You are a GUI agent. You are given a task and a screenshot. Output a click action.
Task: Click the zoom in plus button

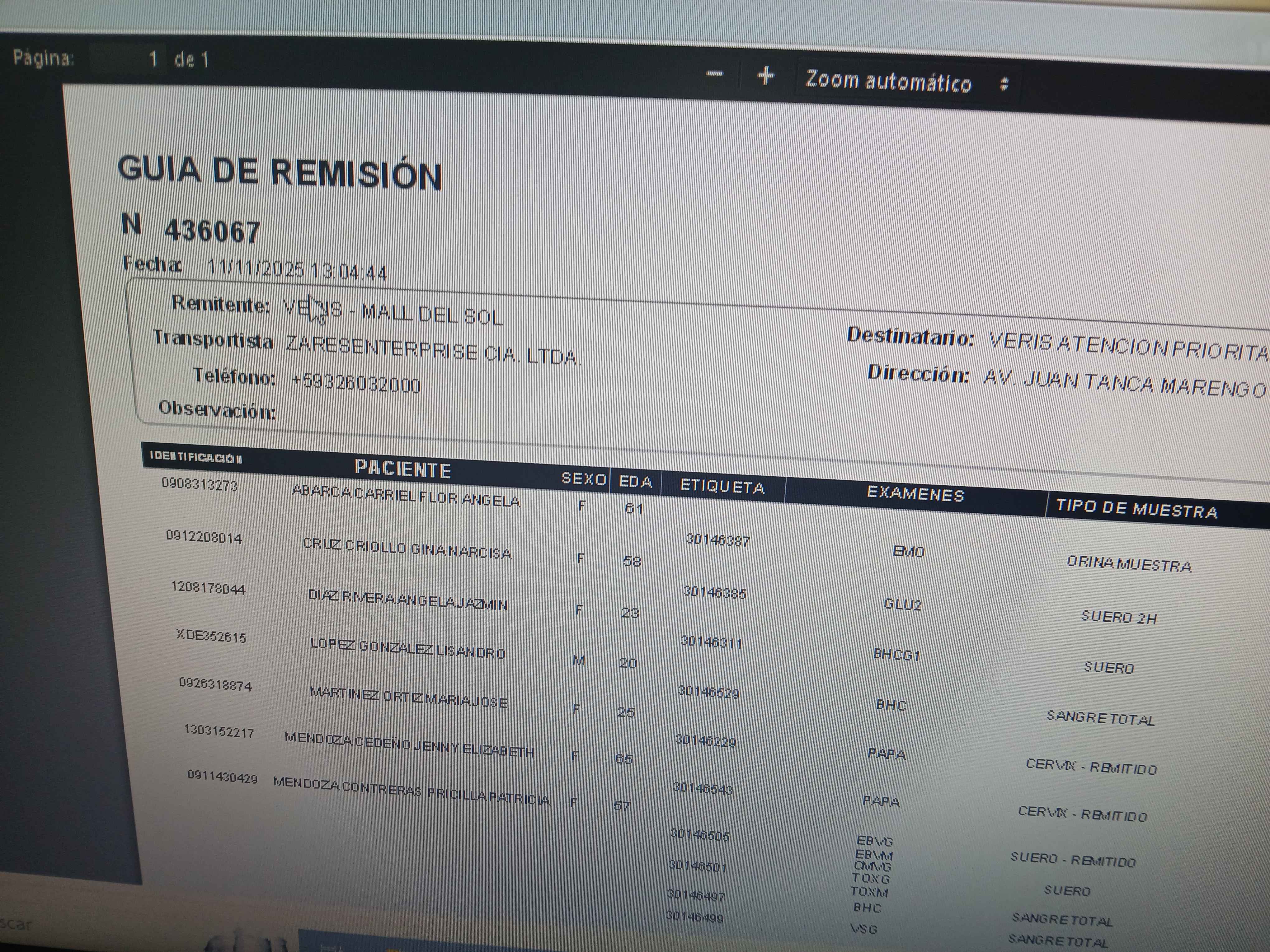[765, 76]
